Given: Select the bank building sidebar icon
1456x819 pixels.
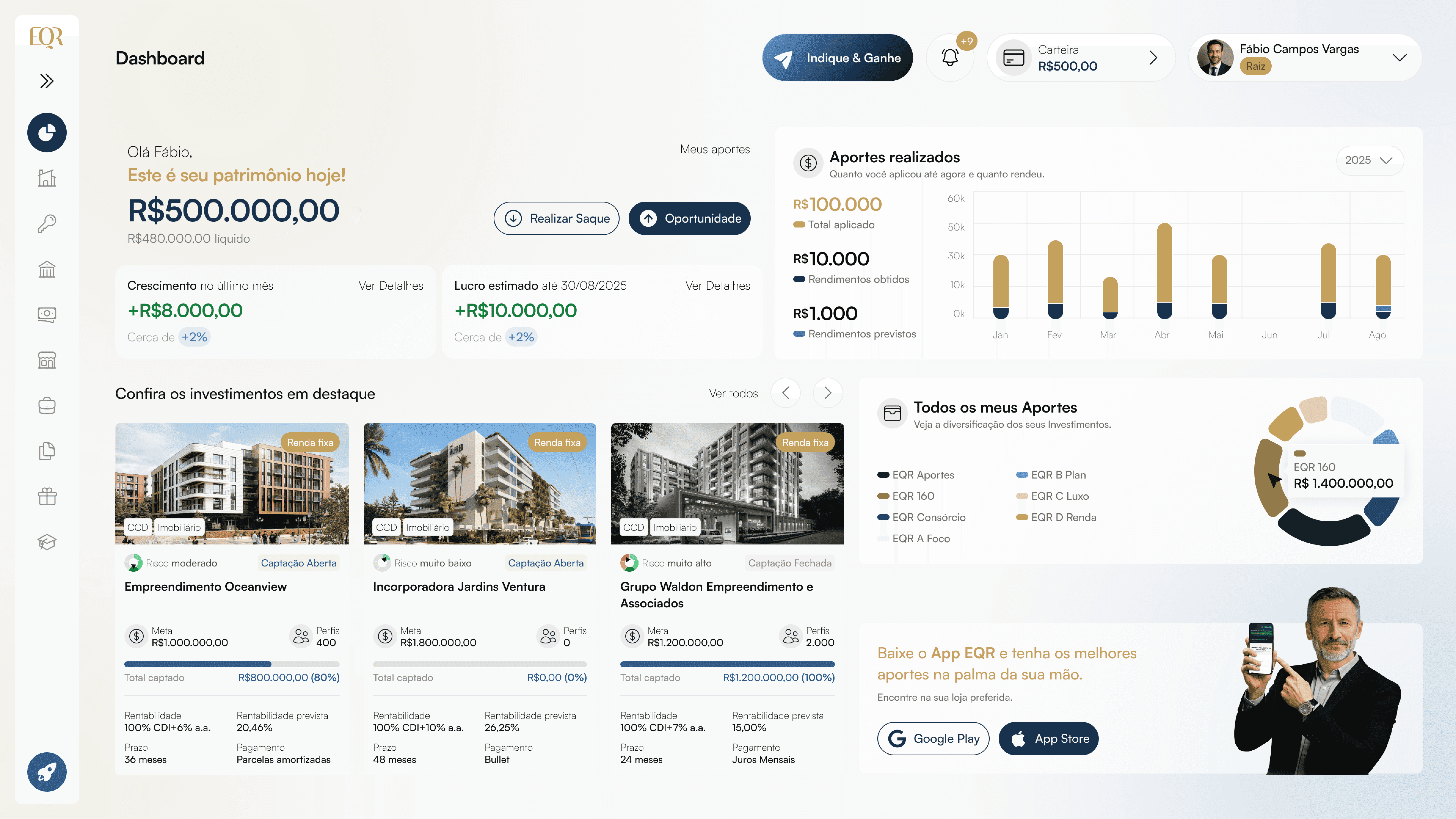Looking at the screenshot, I should click(x=47, y=269).
